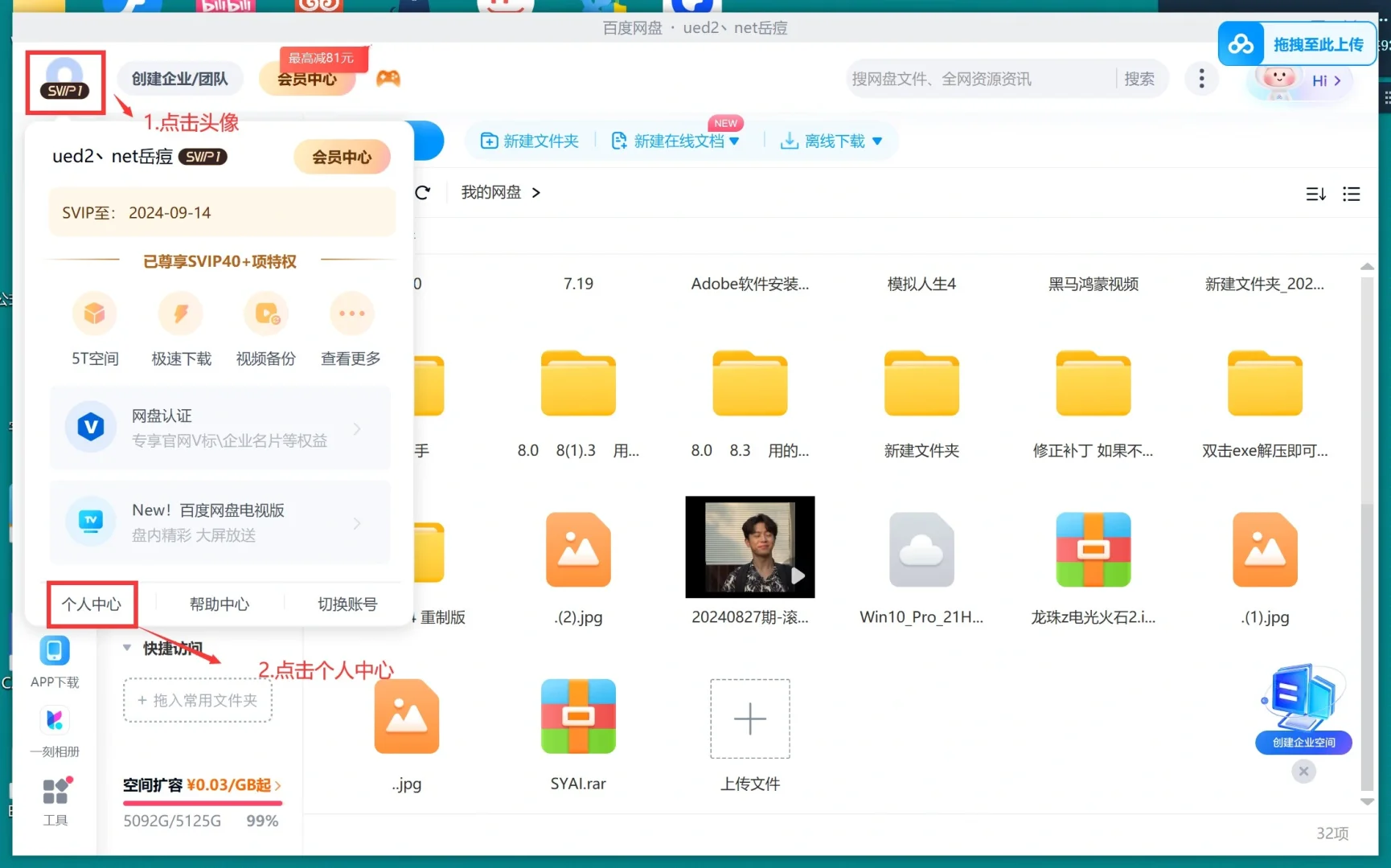1391x868 pixels.
Task: Click the 5092G/5125G storage usage bar
Action: coord(171,821)
